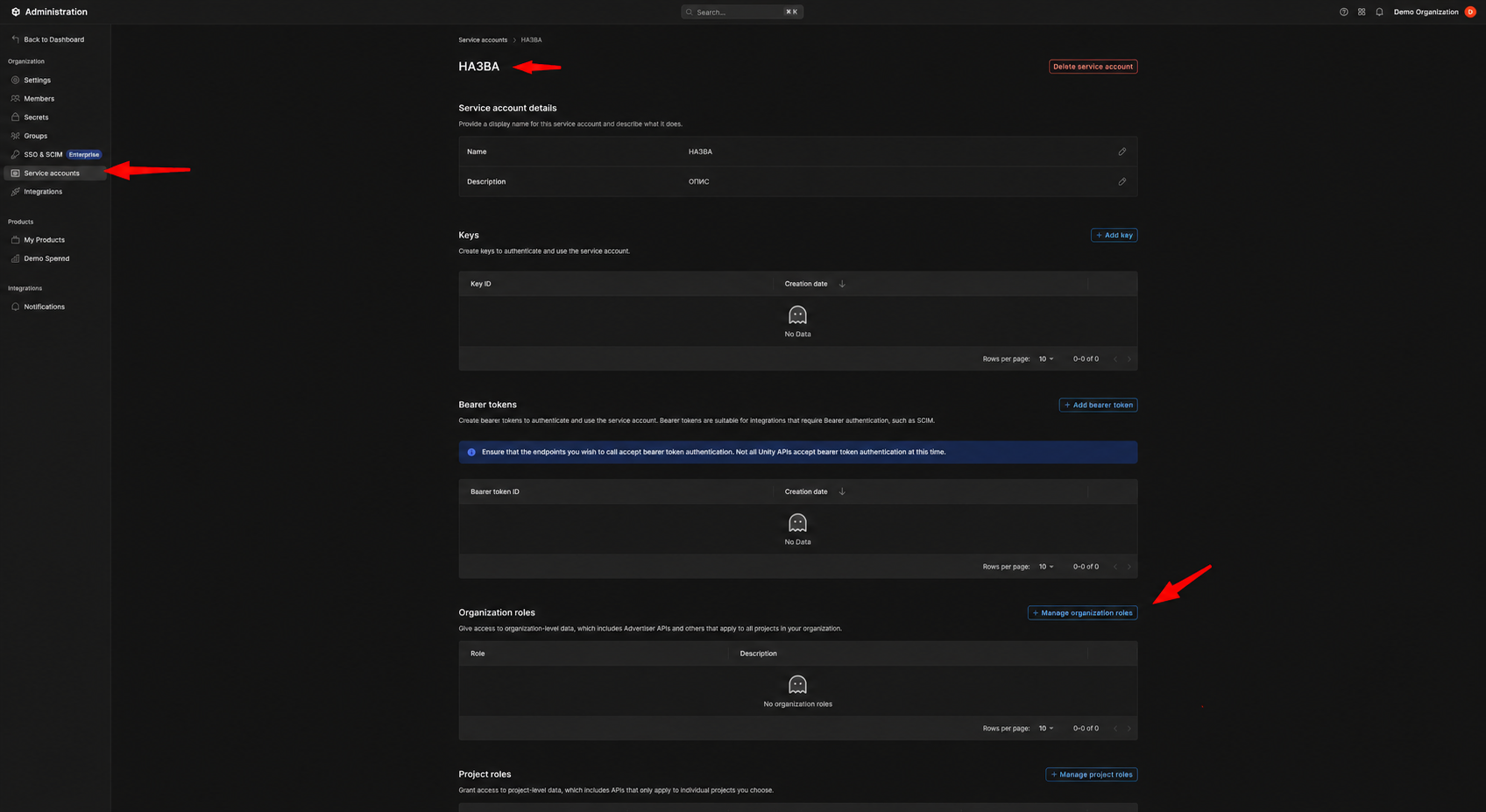
Task: Click the Enterprise badge next to SSO & SCIM
Action: click(84, 154)
